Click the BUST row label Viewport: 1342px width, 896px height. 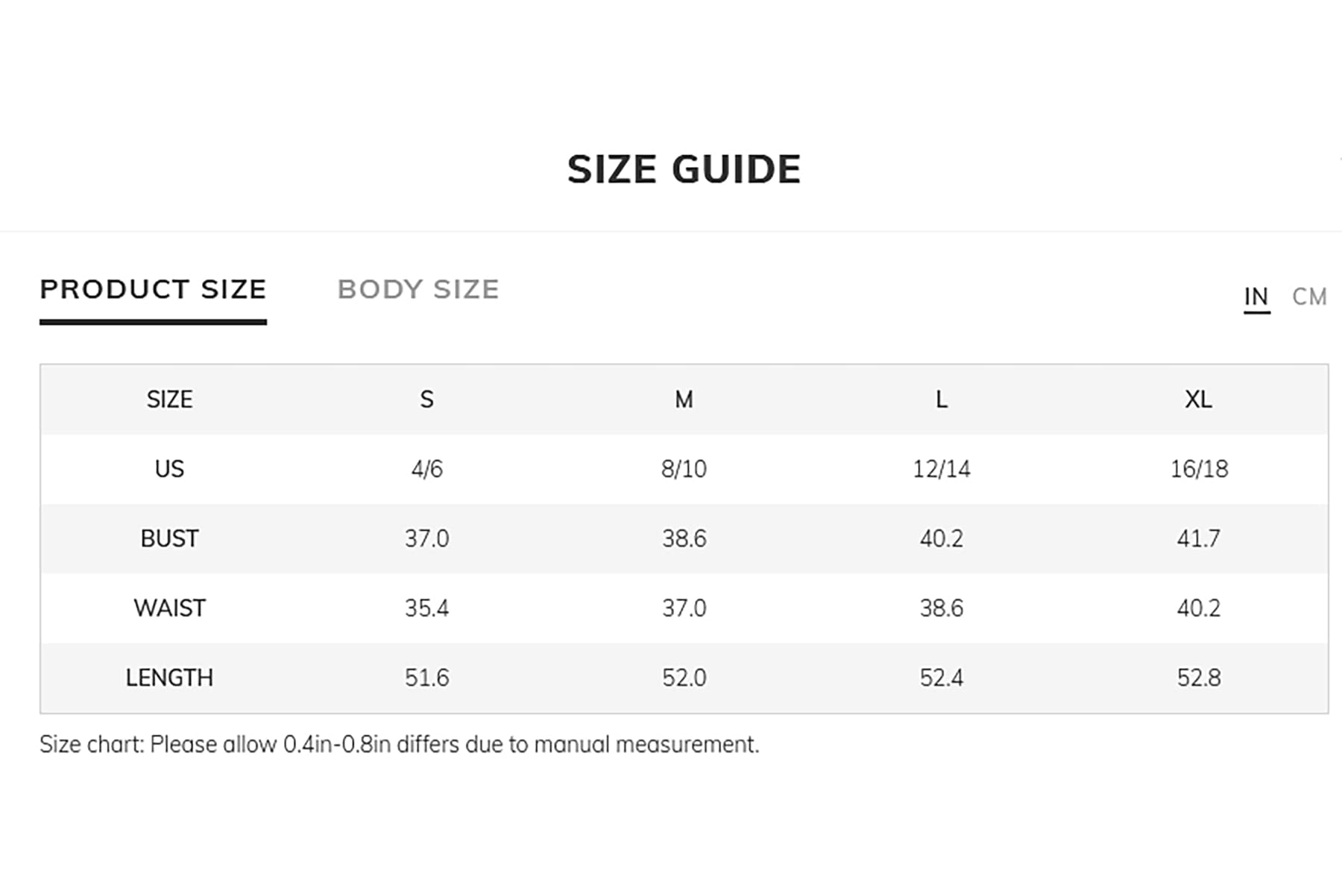click(169, 538)
